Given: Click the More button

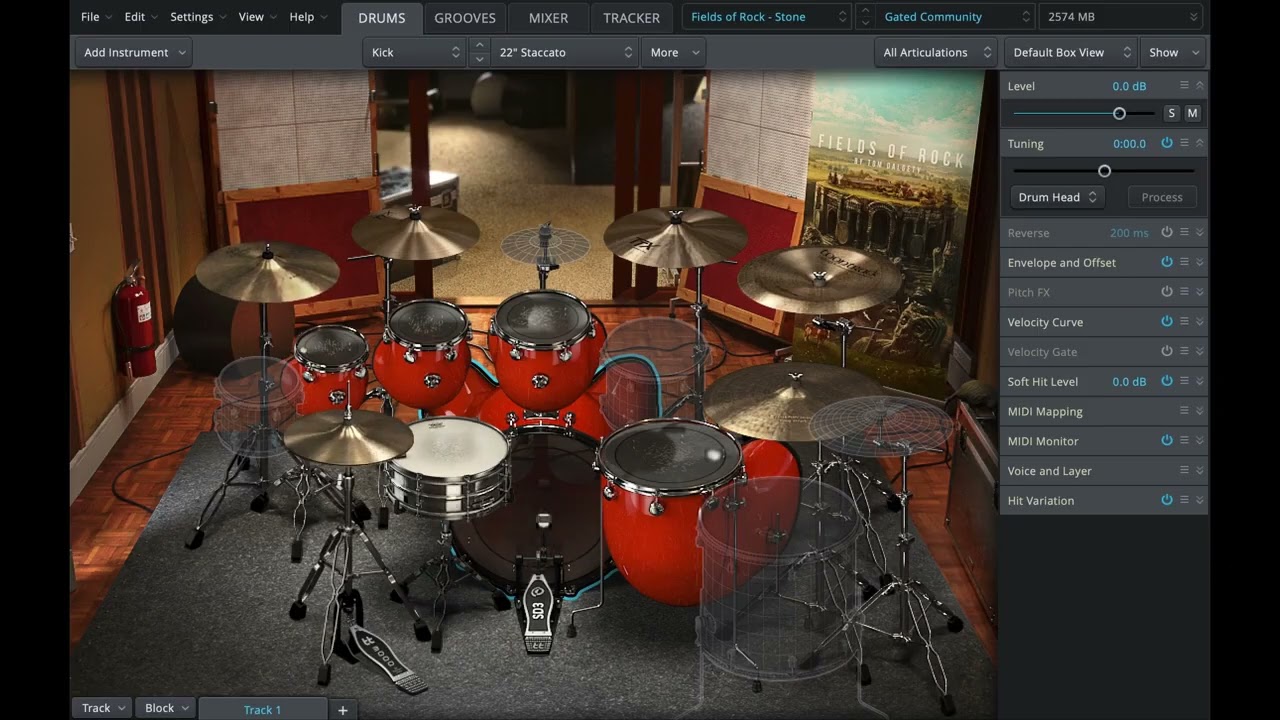Looking at the screenshot, I should click(673, 52).
